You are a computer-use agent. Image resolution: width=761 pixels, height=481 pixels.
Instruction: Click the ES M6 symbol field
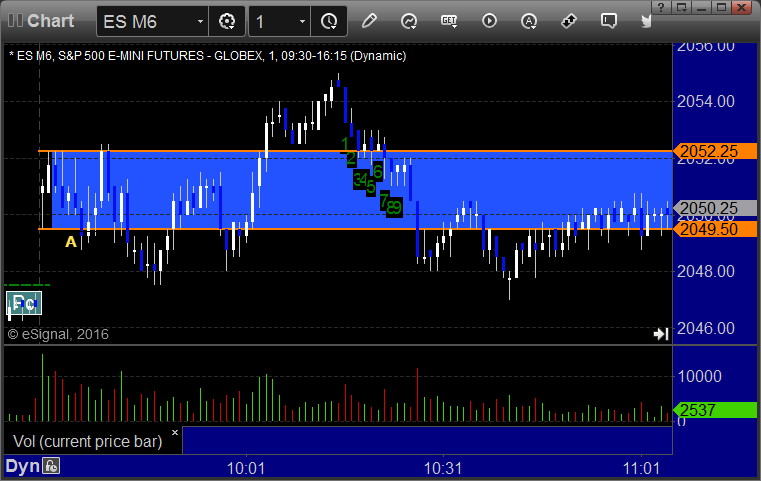coord(152,21)
